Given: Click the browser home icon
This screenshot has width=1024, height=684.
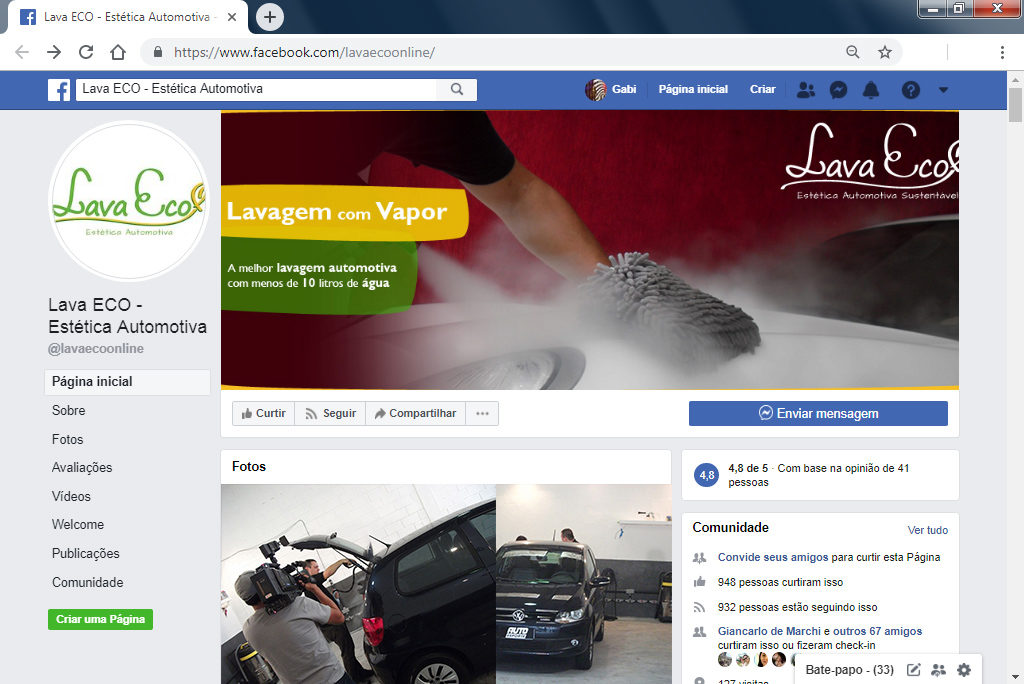Looking at the screenshot, I should pos(118,52).
